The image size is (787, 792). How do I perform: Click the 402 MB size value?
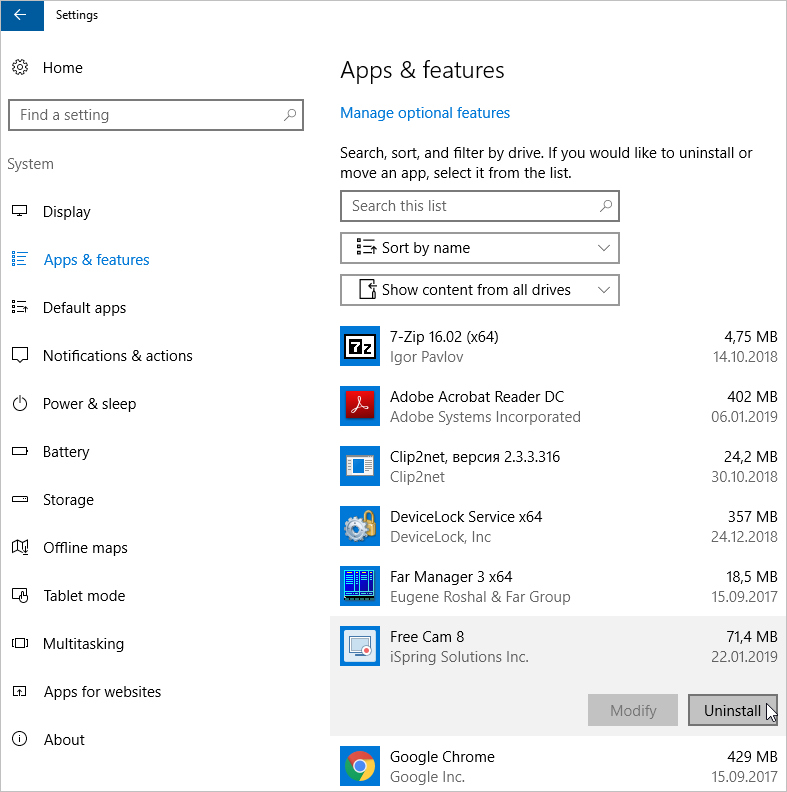pyautogui.click(x=752, y=397)
